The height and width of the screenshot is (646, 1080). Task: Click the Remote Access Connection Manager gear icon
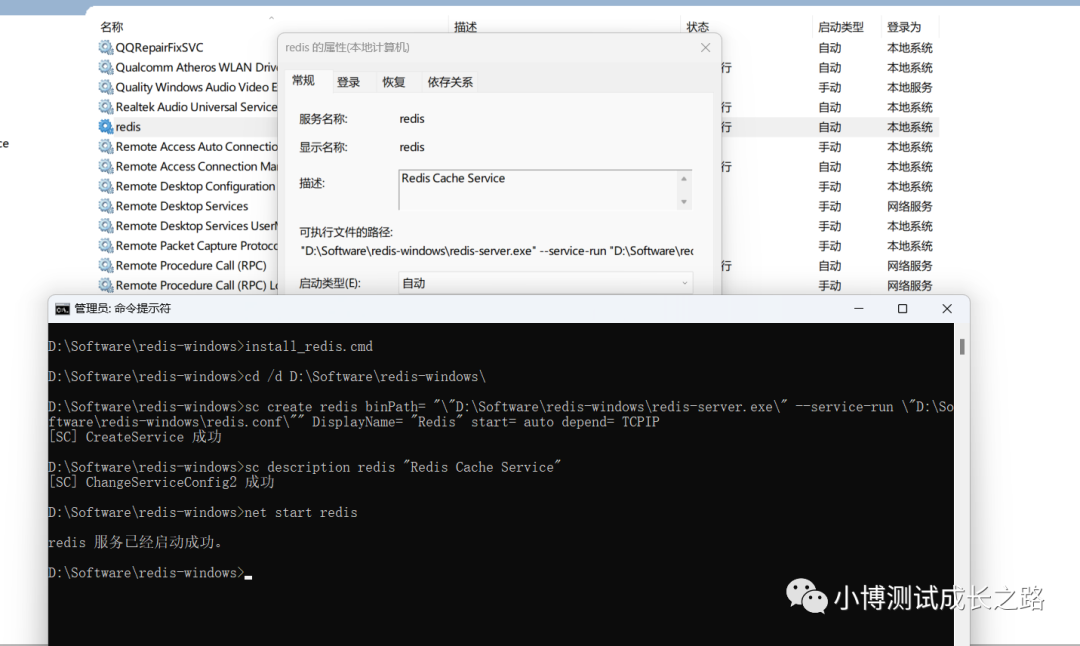105,166
